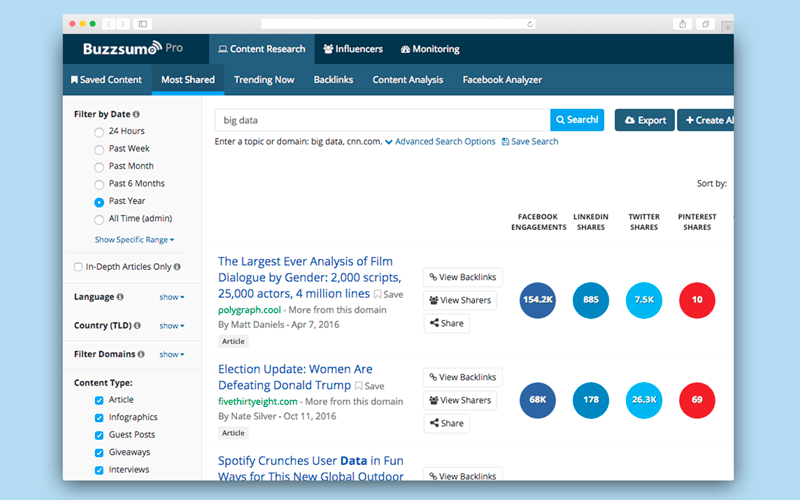The image size is (800, 500).
Task: Select the Past Week date filter
Action: coord(99,149)
